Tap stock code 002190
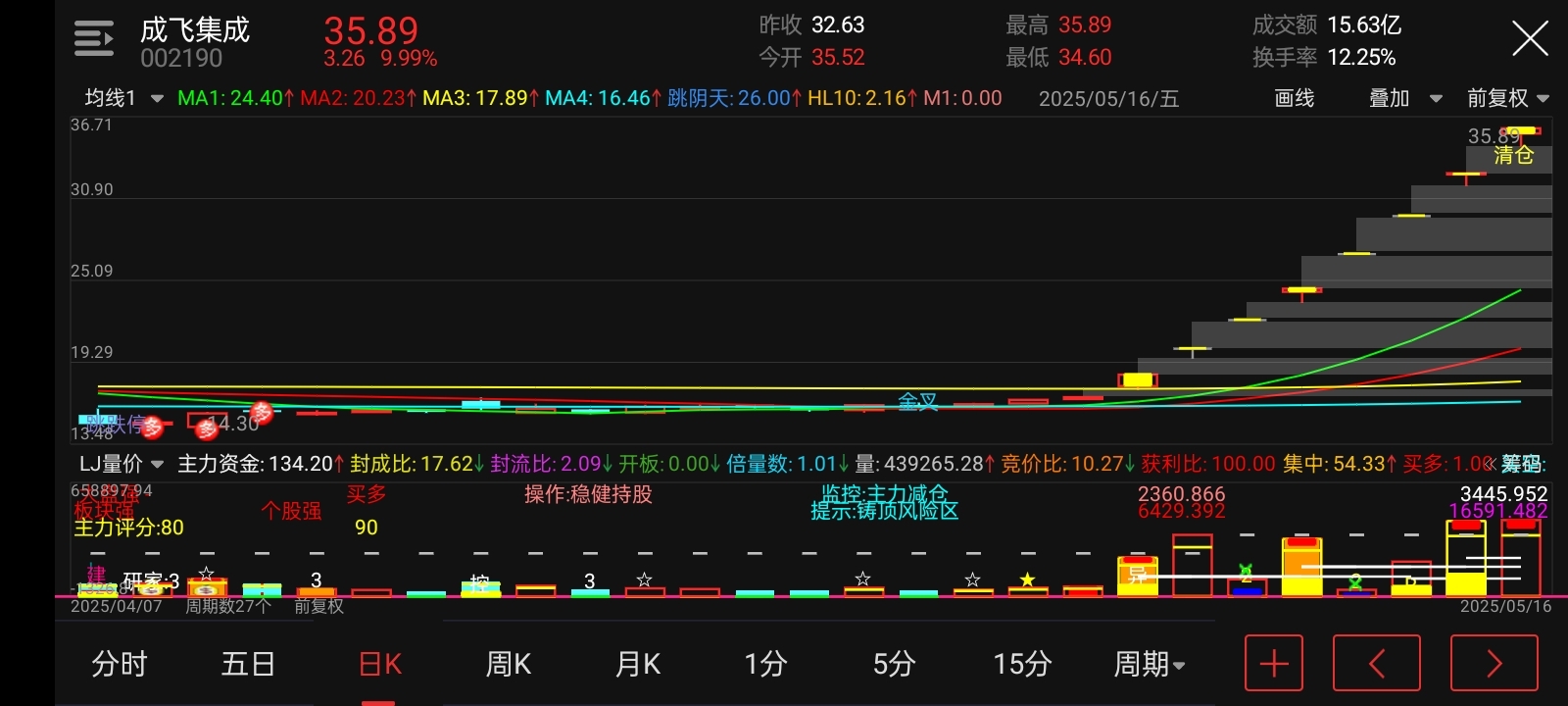 point(181,59)
